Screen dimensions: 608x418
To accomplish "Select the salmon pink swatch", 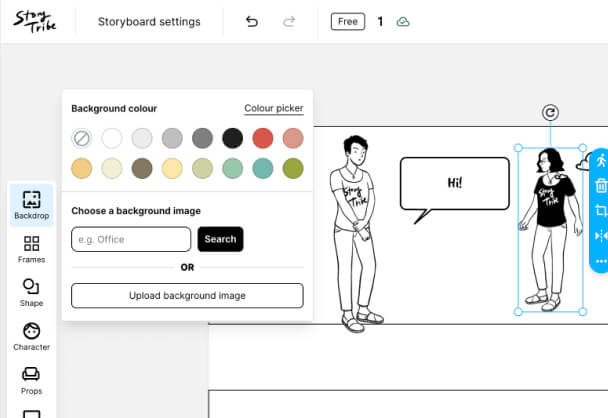I will tap(293, 138).
